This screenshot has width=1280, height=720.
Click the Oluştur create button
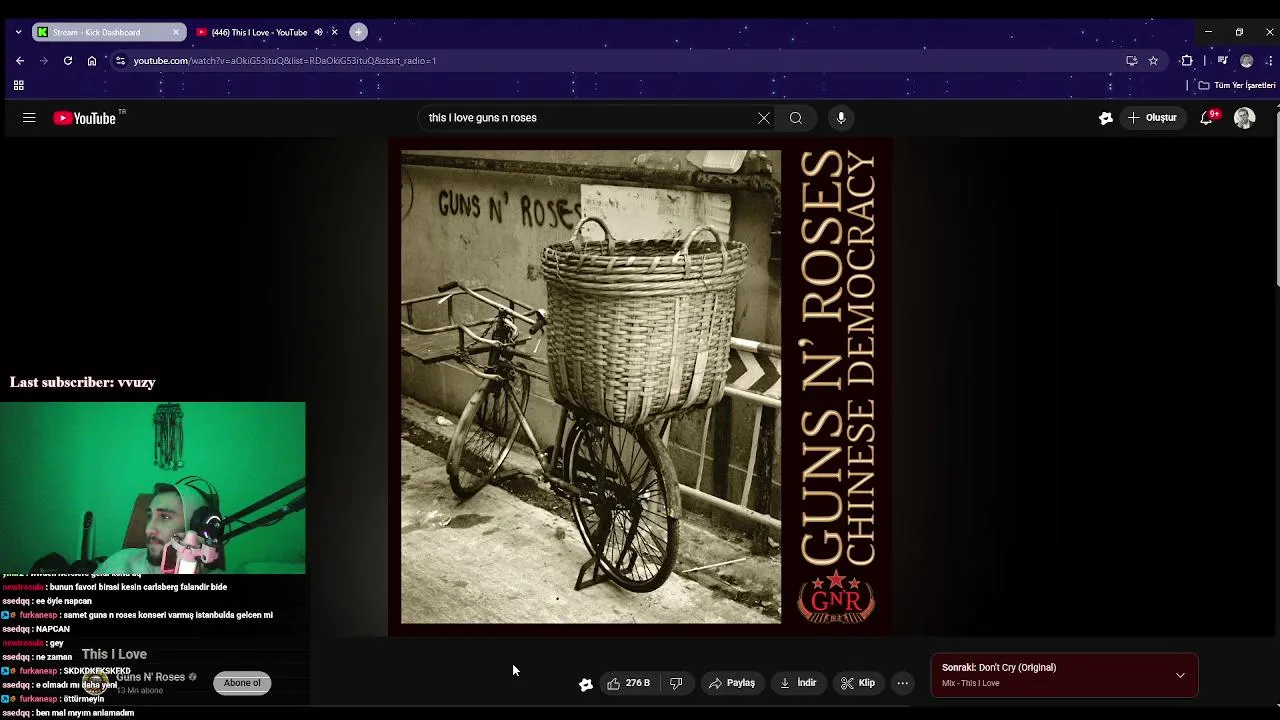click(x=1152, y=118)
